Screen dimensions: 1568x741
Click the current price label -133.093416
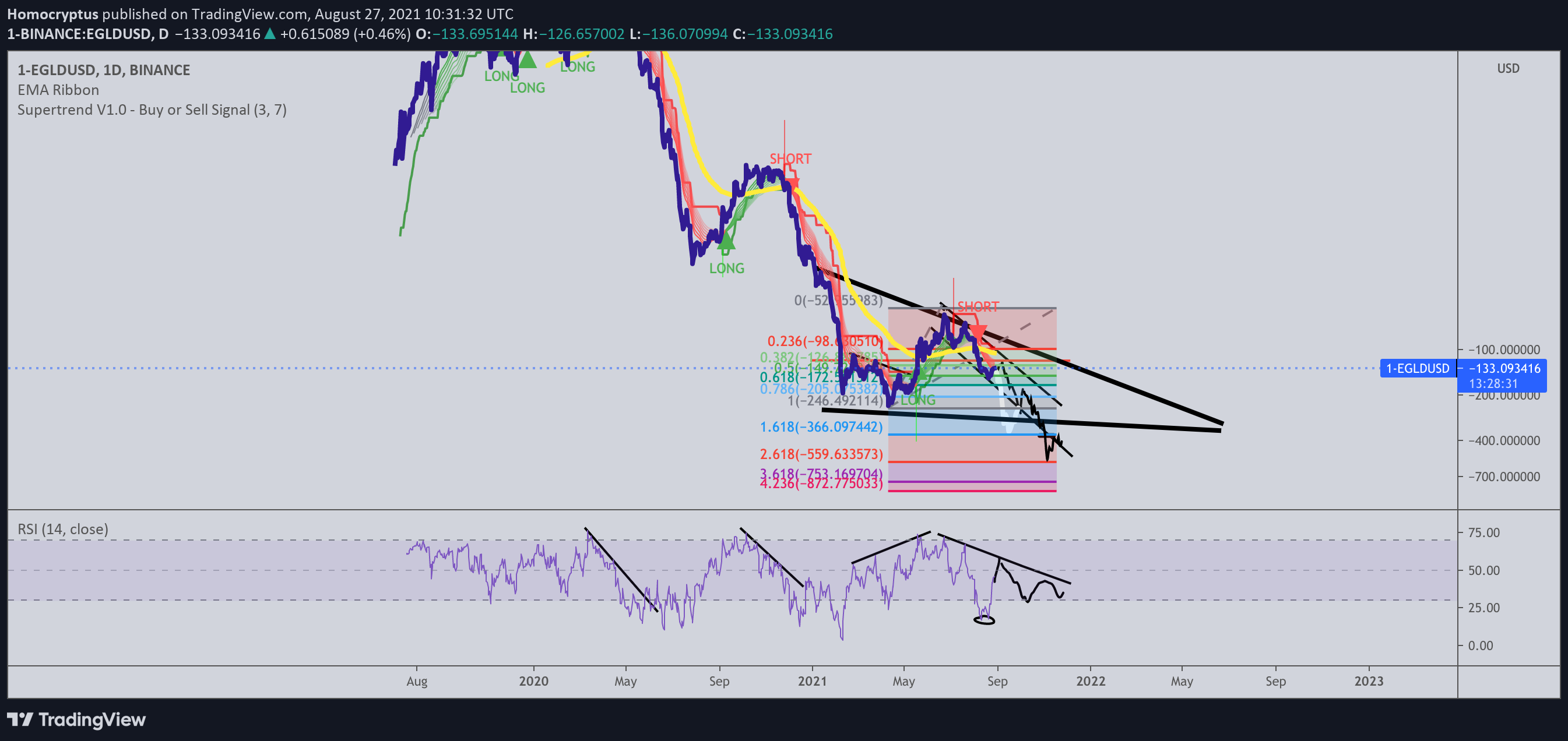click(1504, 368)
